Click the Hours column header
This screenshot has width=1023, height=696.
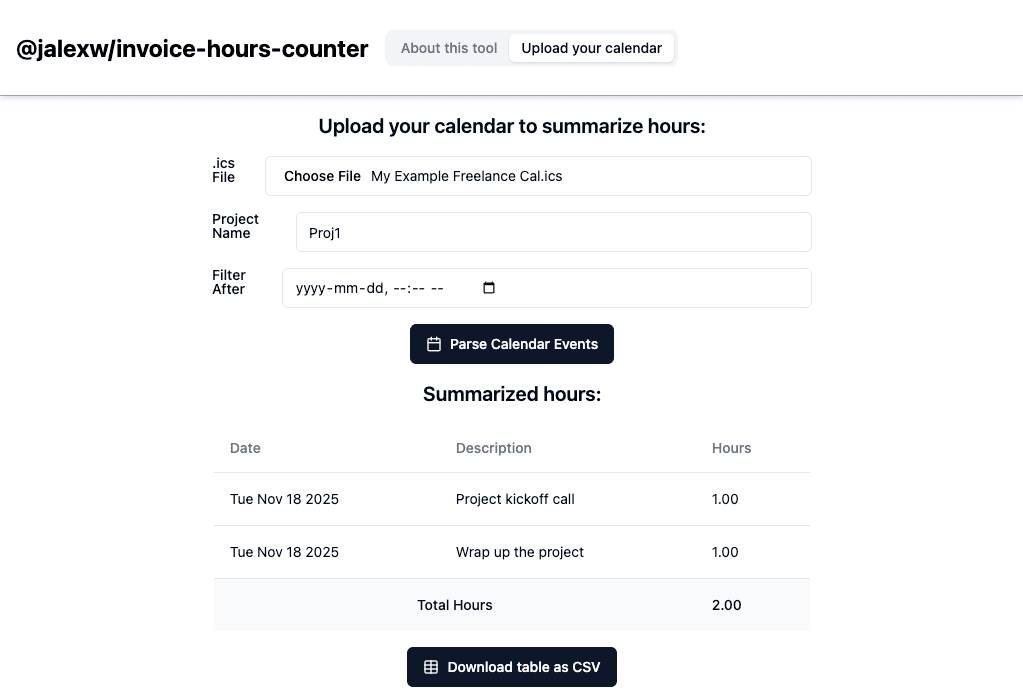point(731,448)
